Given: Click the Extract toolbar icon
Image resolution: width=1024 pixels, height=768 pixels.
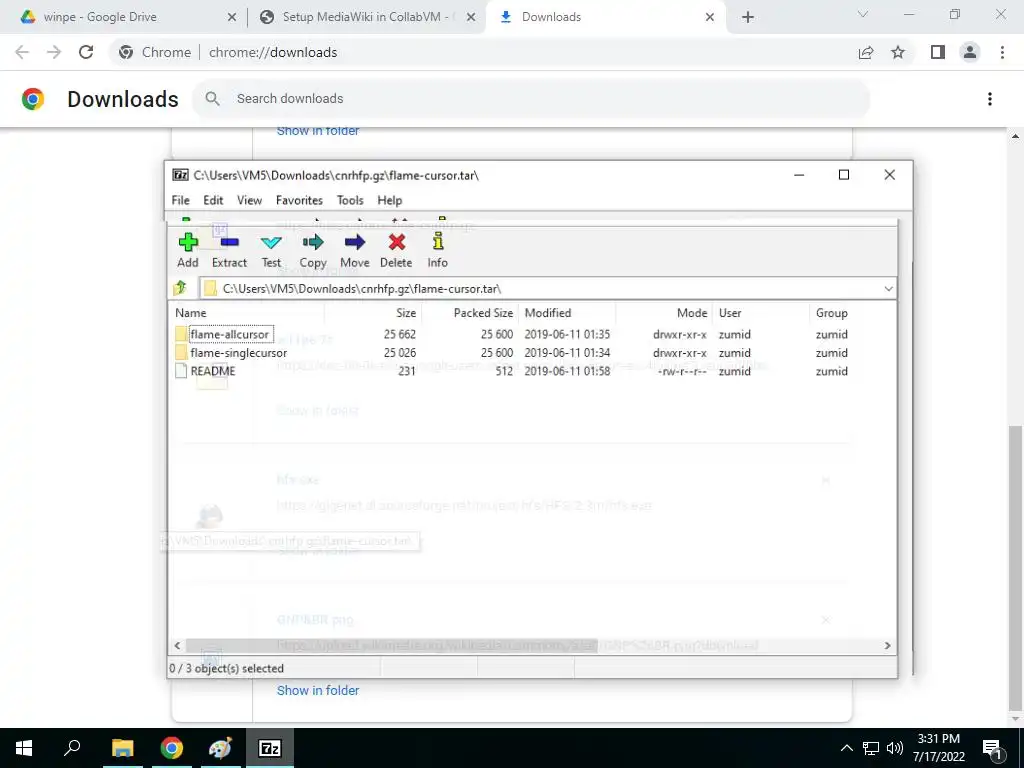Looking at the screenshot, I should 229,250.
